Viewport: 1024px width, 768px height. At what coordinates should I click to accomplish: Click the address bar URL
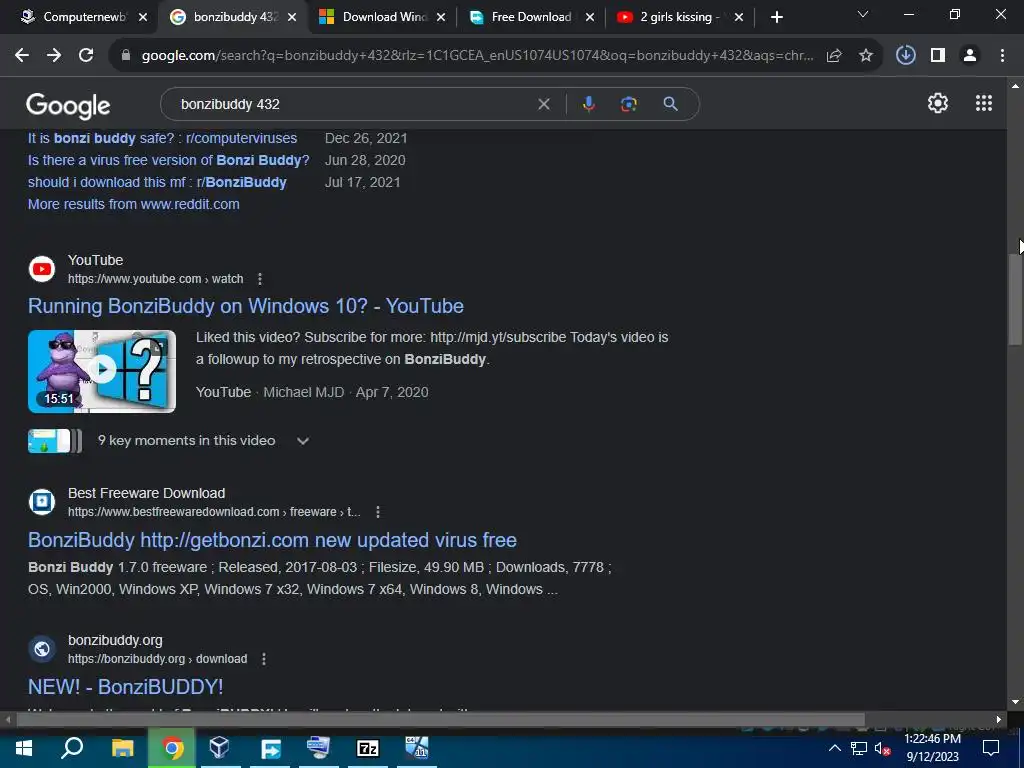[x=477, y=56]
